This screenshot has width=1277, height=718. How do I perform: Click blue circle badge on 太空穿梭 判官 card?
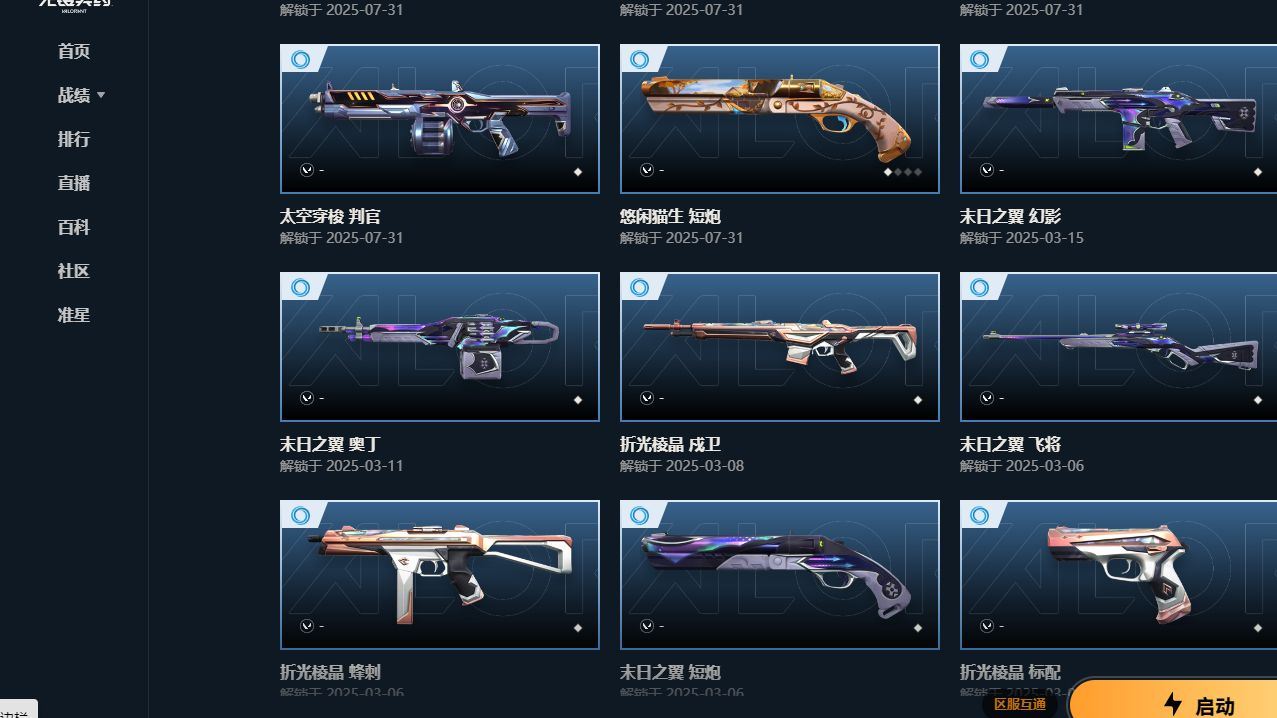tap(300, 60)
